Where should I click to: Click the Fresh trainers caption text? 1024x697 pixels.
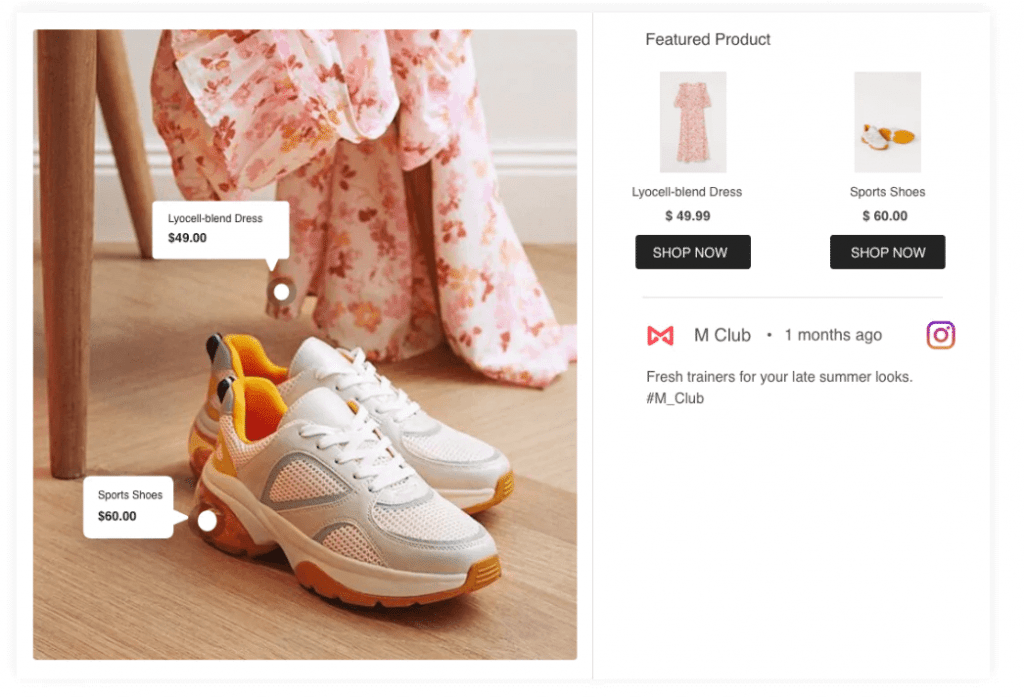[x=779, y=377]
